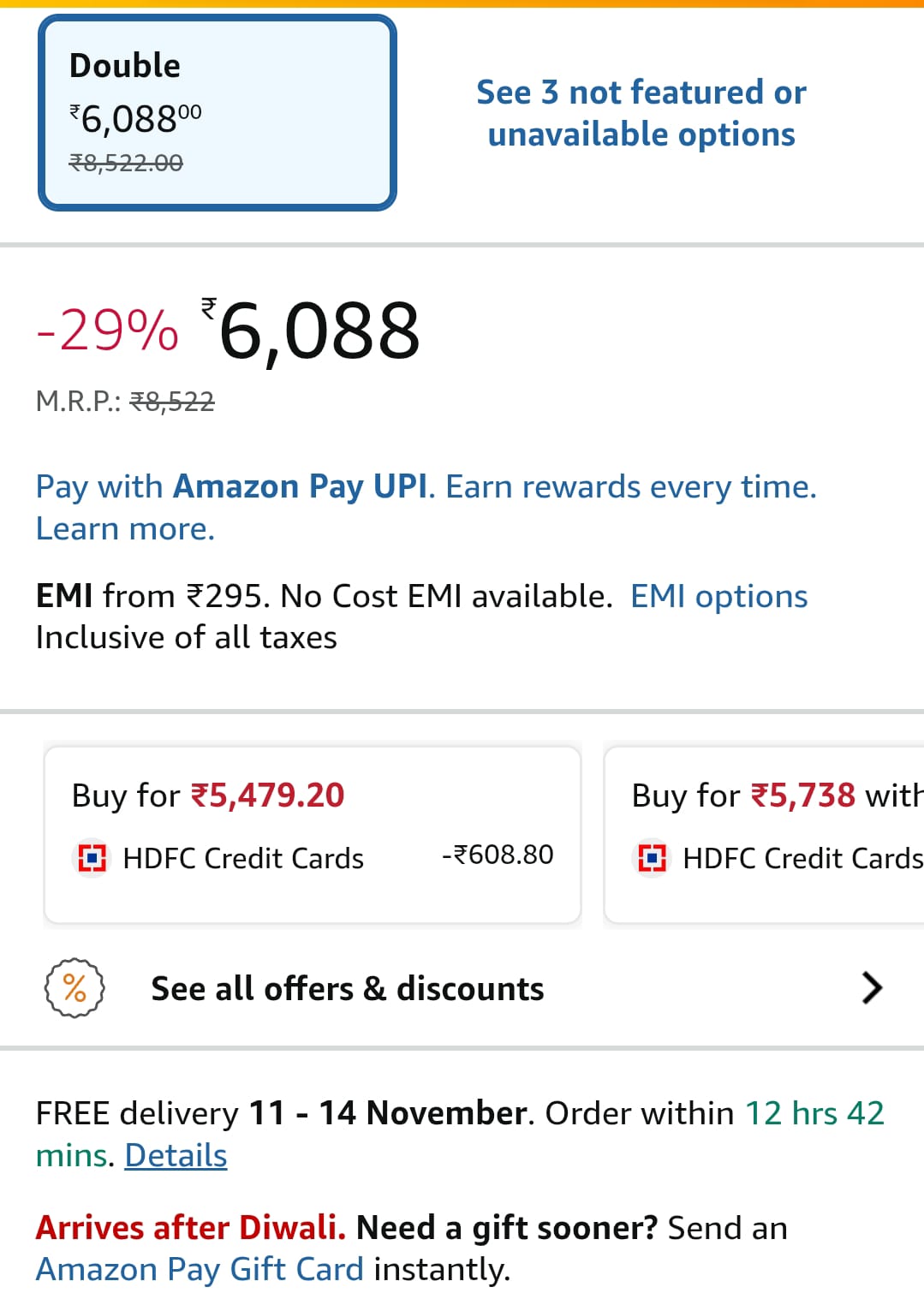Tap the '12 hrs 42 mins' order countdown
Screen dimensions: 924x1311
click(x=814, y=1113)
